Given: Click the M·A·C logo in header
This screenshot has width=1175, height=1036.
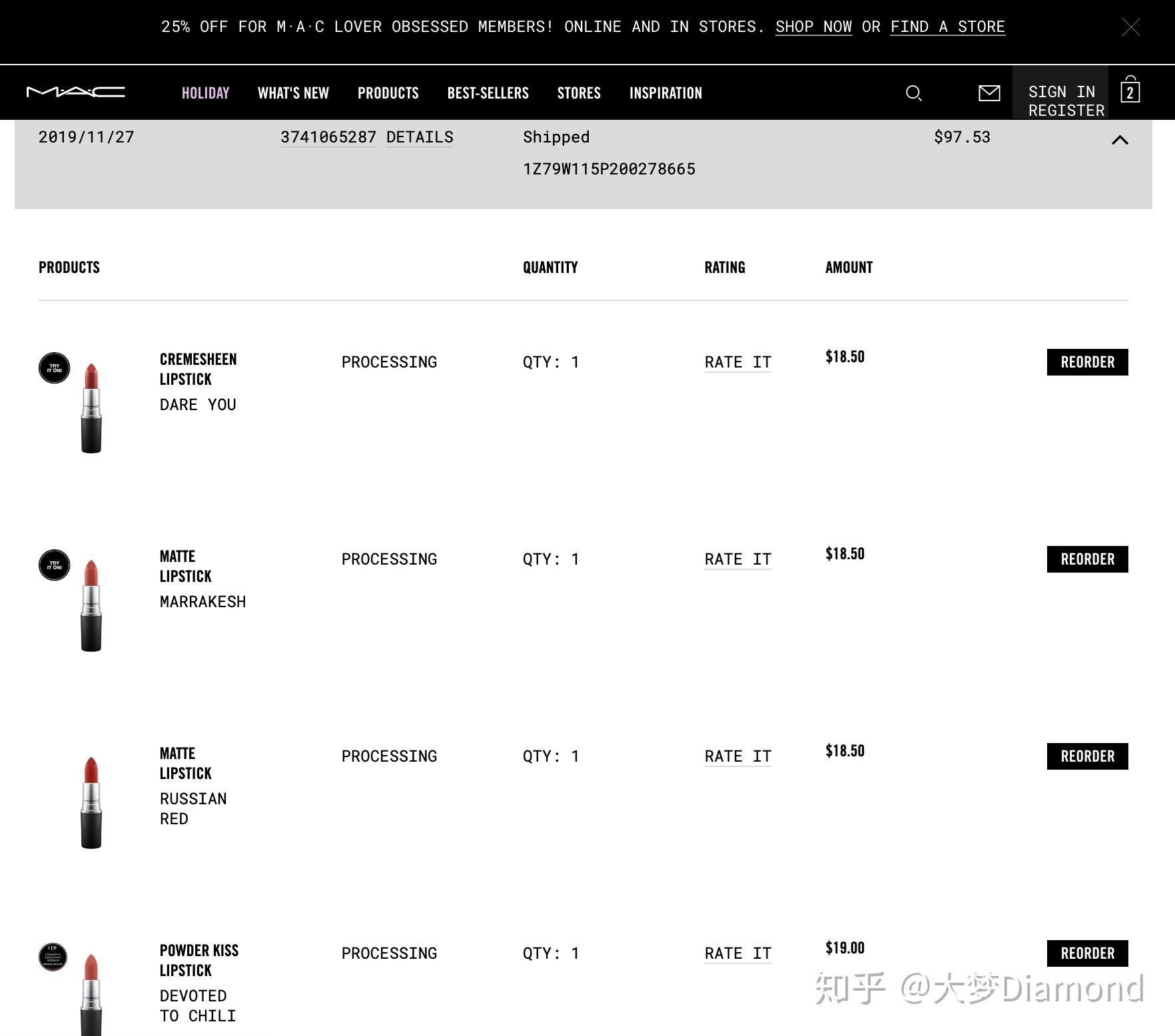Looking at the screenshot, I should [75, 92].
